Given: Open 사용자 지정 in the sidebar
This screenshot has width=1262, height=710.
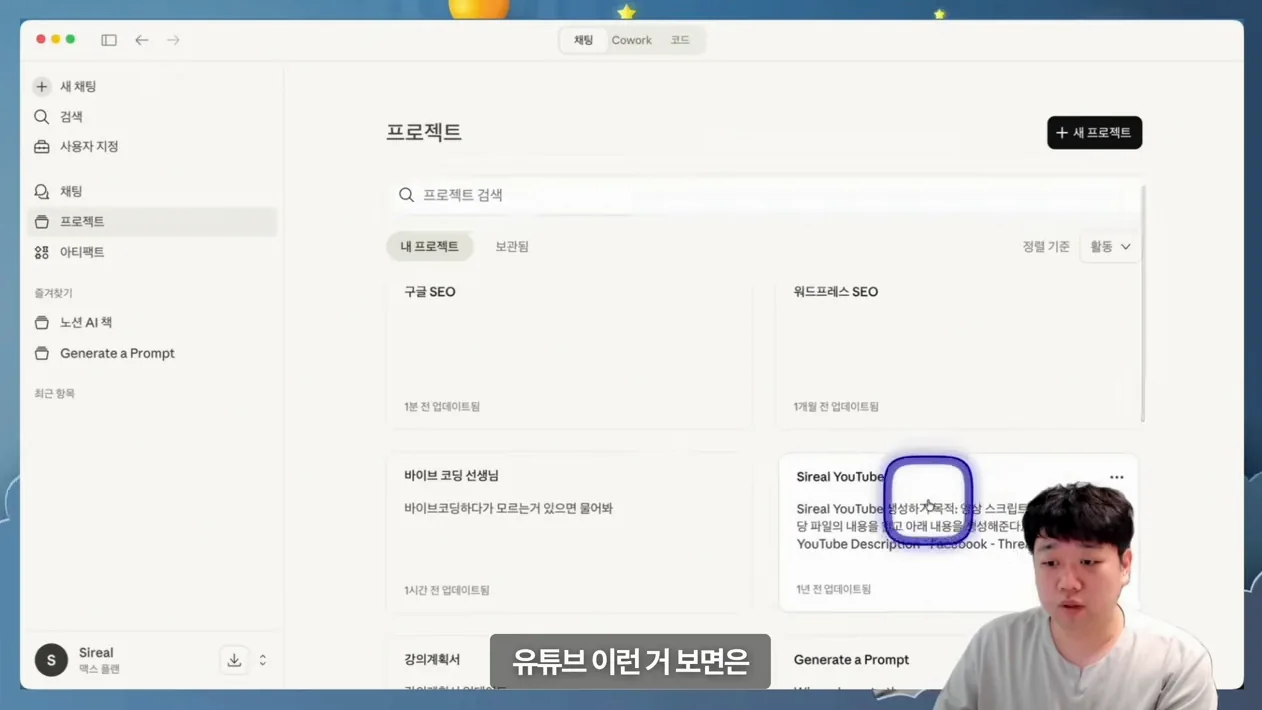Looking at the screenshot, I should click(152, 147).
